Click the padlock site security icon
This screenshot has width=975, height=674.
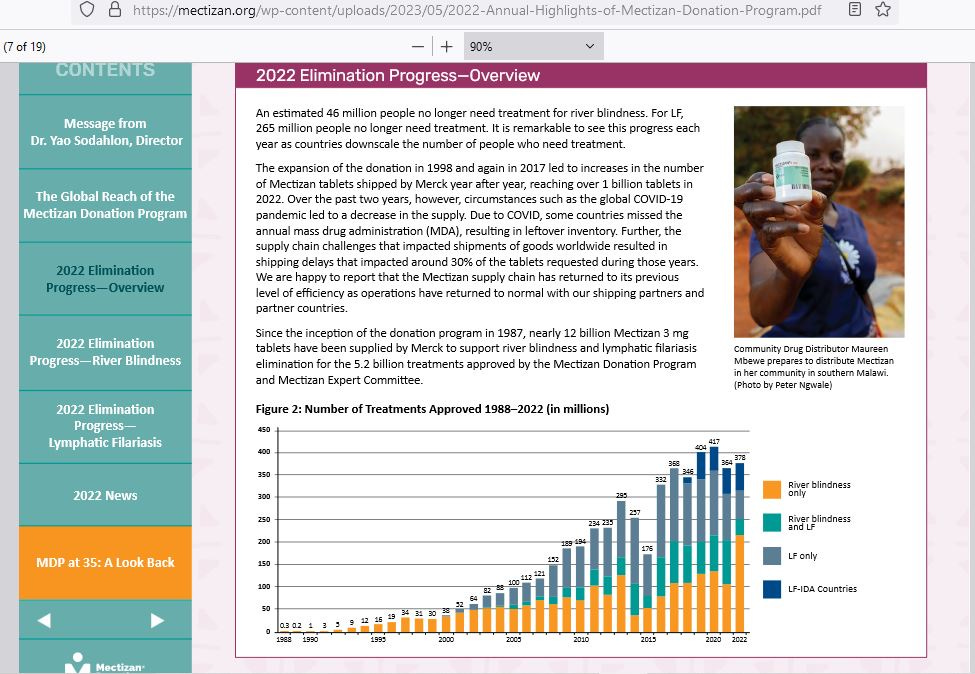(x=115, y=9)
